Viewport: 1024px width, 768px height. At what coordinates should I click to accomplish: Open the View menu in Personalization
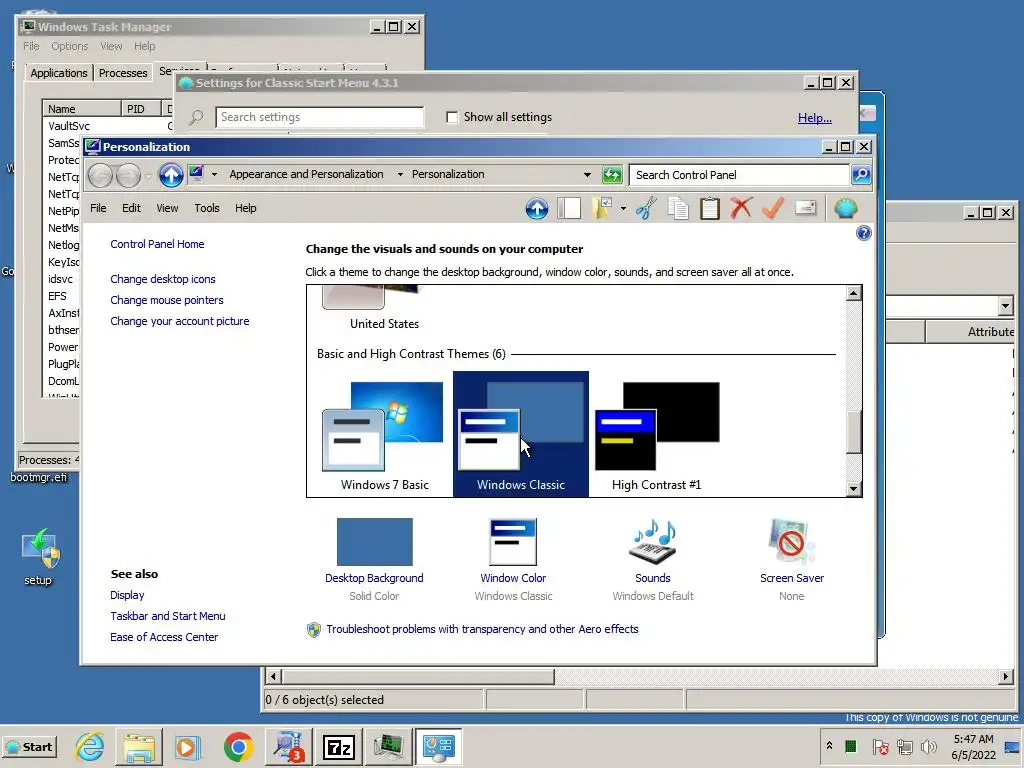coord(167,208)
